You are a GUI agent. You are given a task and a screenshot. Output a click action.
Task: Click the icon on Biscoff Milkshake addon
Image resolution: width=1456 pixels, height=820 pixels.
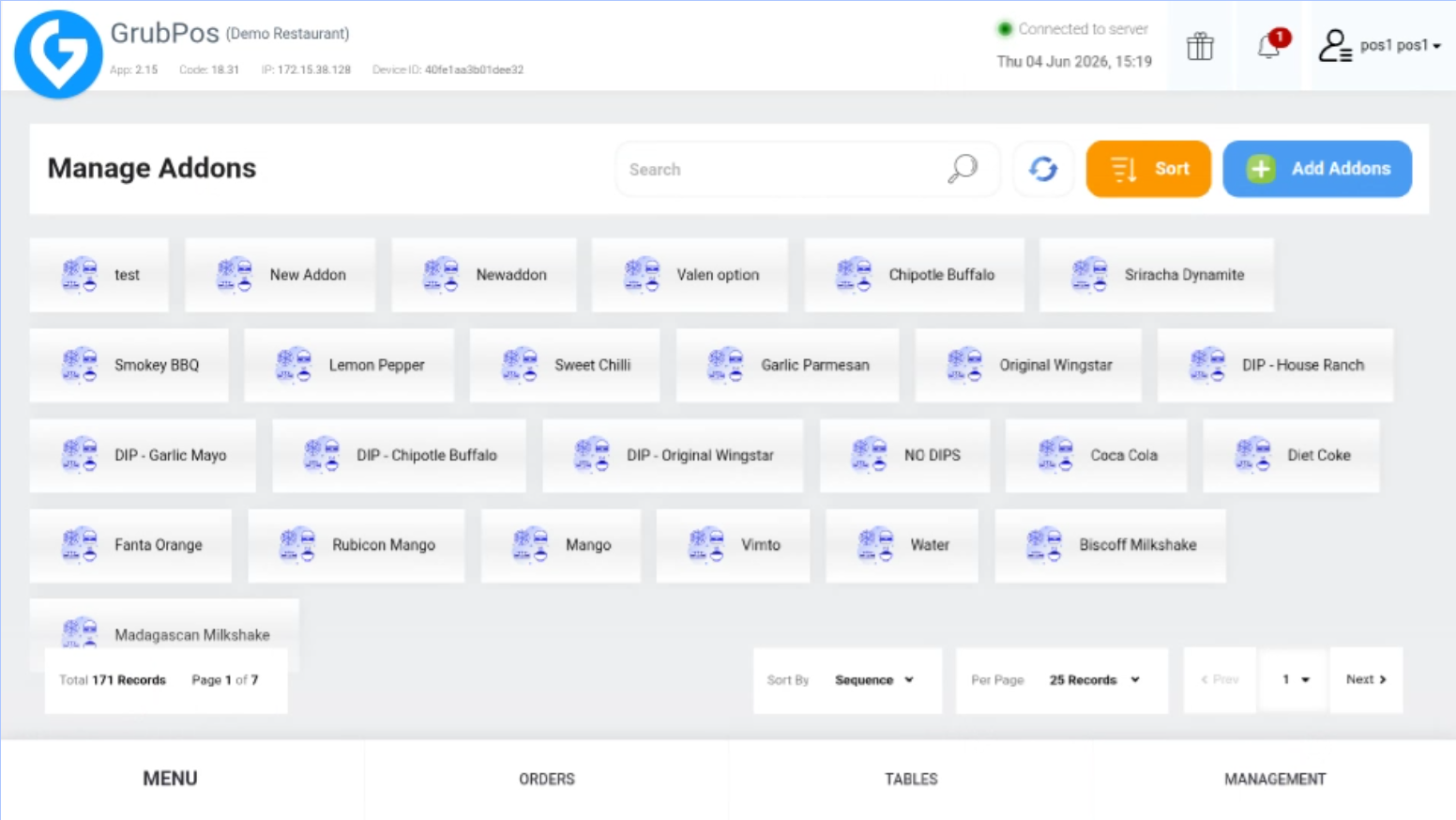coord(1044,545)
